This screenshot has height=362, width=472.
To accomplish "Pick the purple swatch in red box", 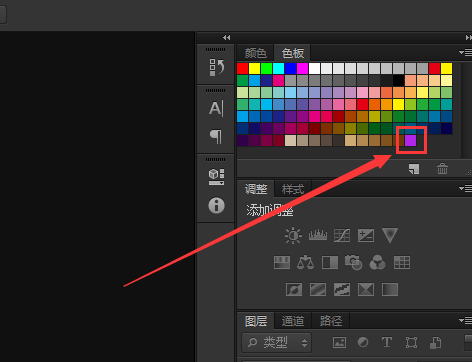I will click(411, 140).
